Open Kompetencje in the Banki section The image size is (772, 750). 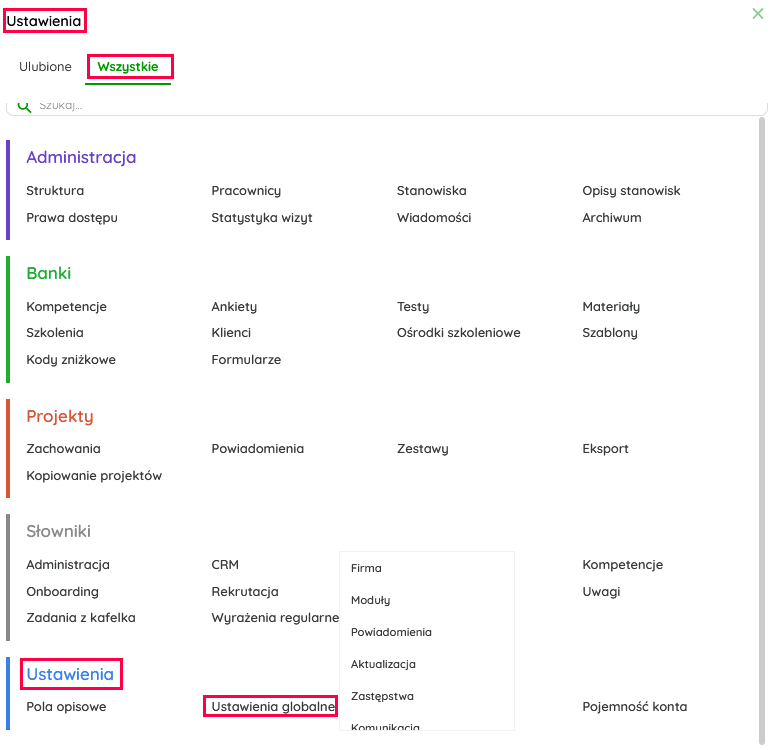coord(66,307)
